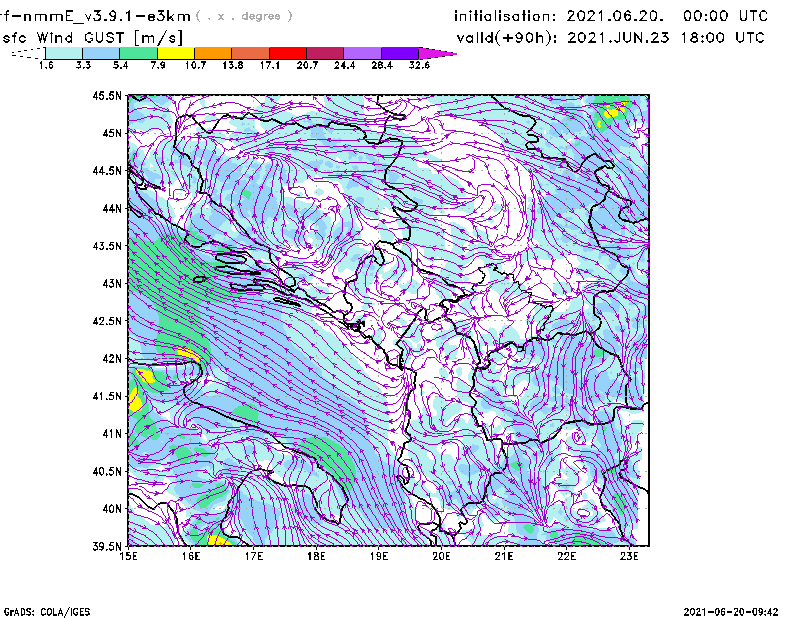Click the '18:00 UTC' valid time

[x=722, y=38]
